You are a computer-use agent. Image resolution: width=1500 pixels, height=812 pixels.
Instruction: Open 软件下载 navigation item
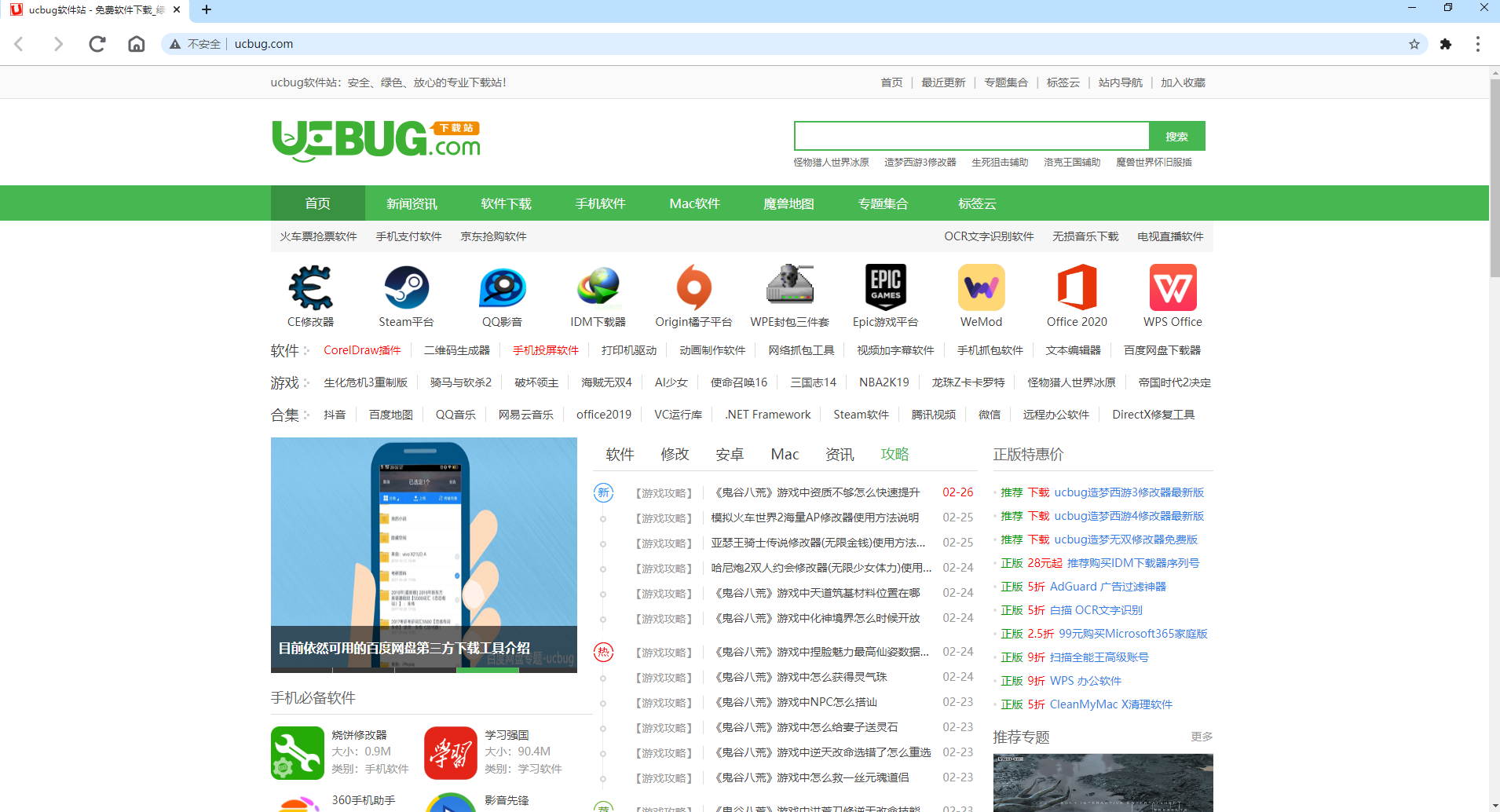507,203
